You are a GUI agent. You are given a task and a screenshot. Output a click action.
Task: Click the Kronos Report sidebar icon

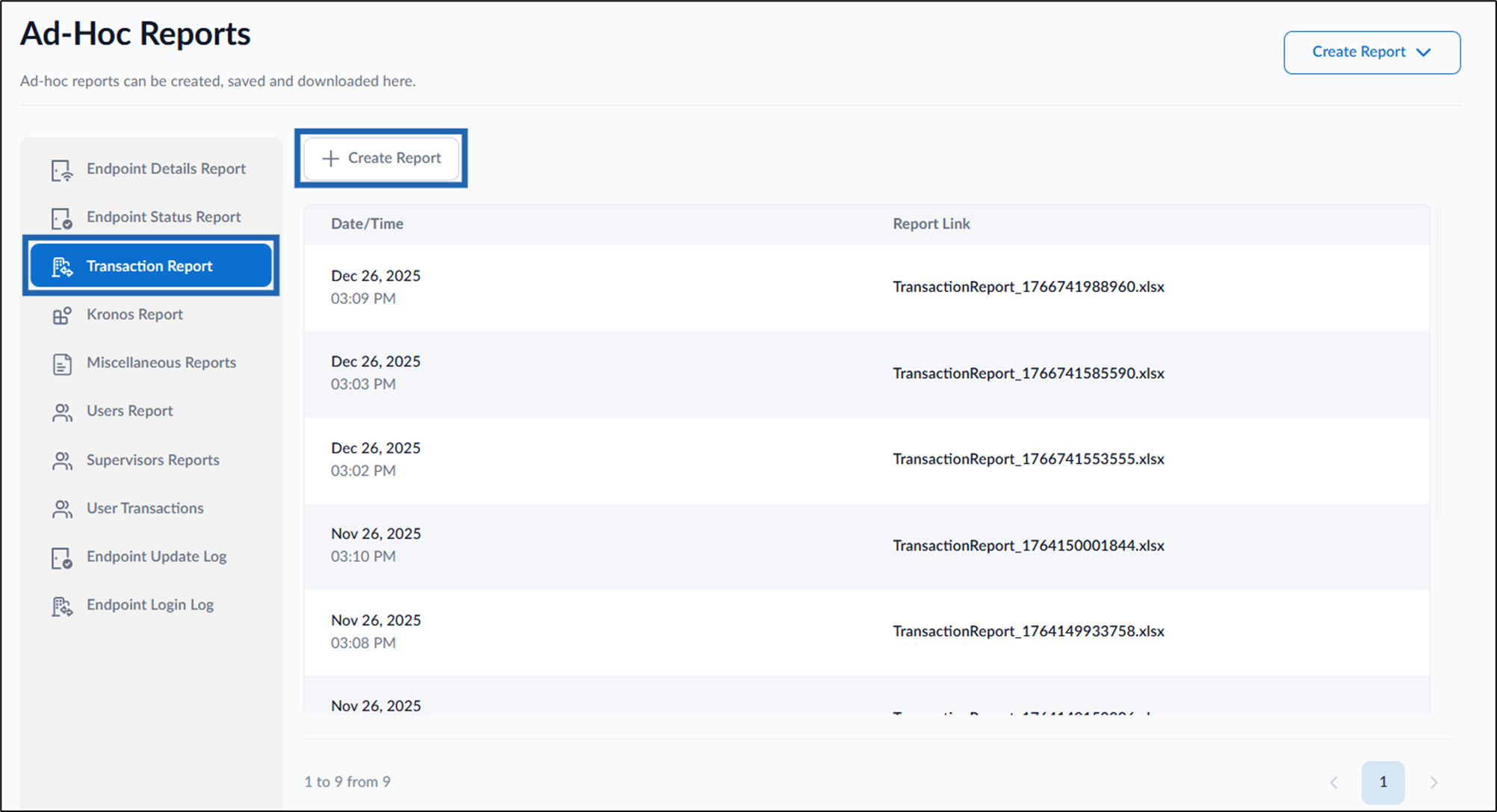(62, 315)
